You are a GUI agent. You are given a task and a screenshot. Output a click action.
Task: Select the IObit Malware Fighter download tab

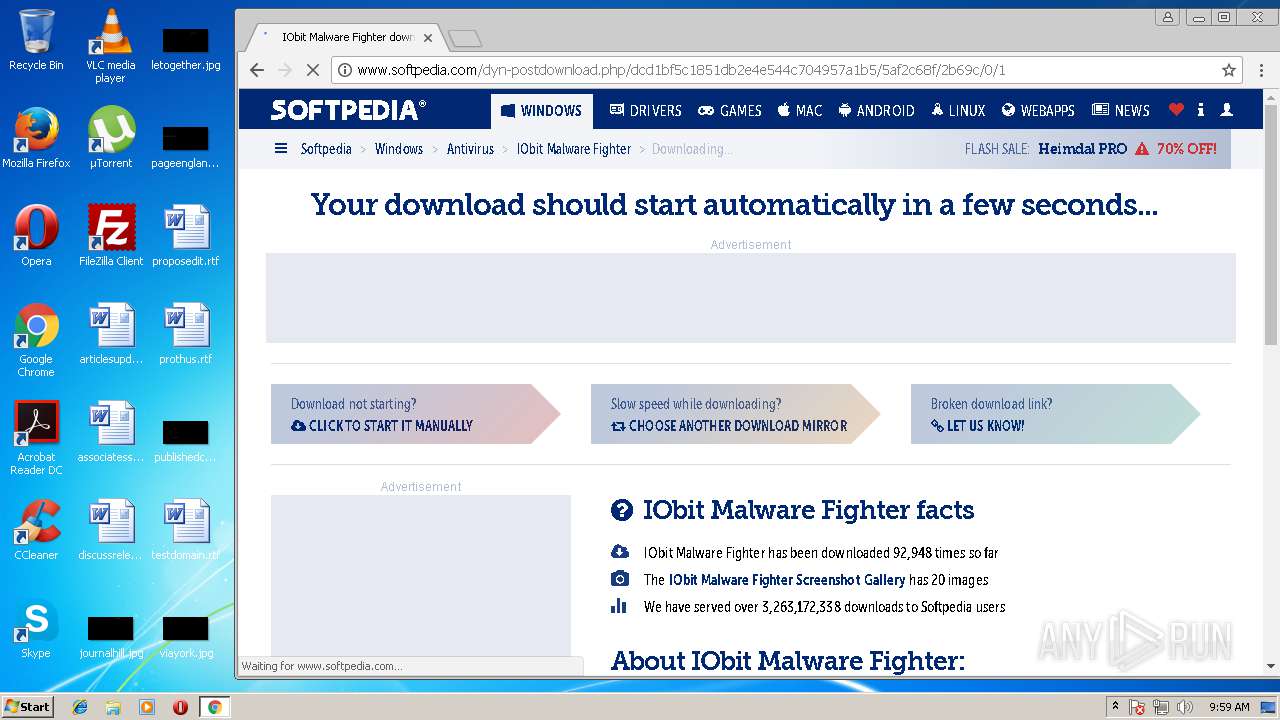click(x=345, y=37)
